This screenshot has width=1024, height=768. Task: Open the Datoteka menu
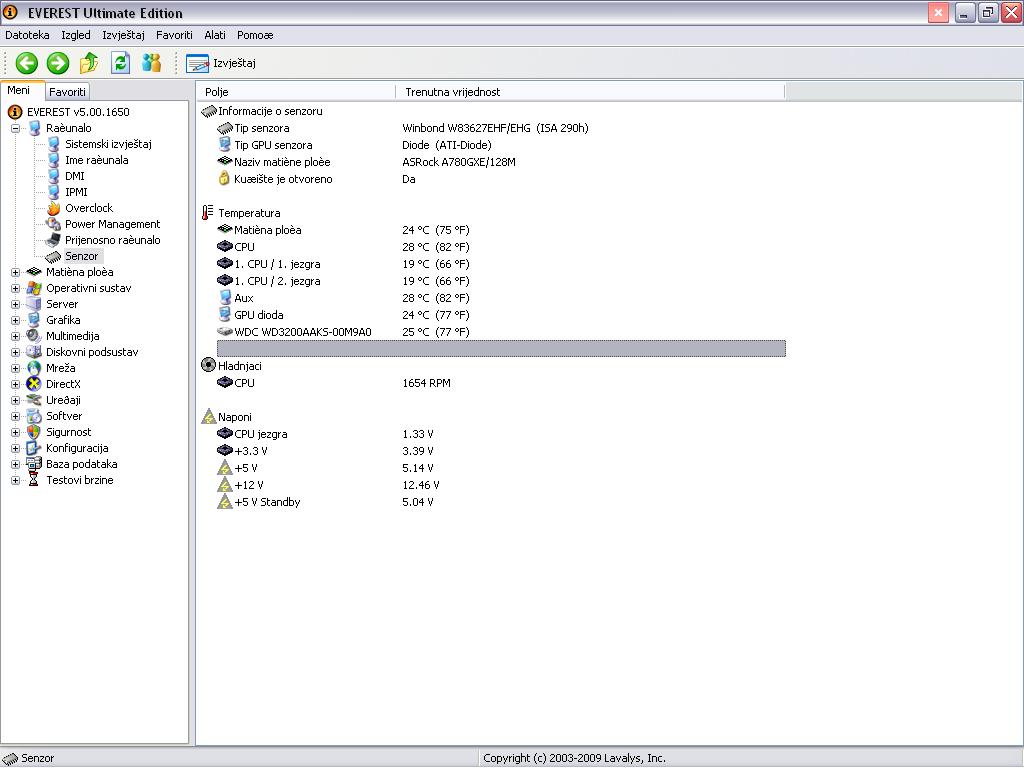point(27,35)
